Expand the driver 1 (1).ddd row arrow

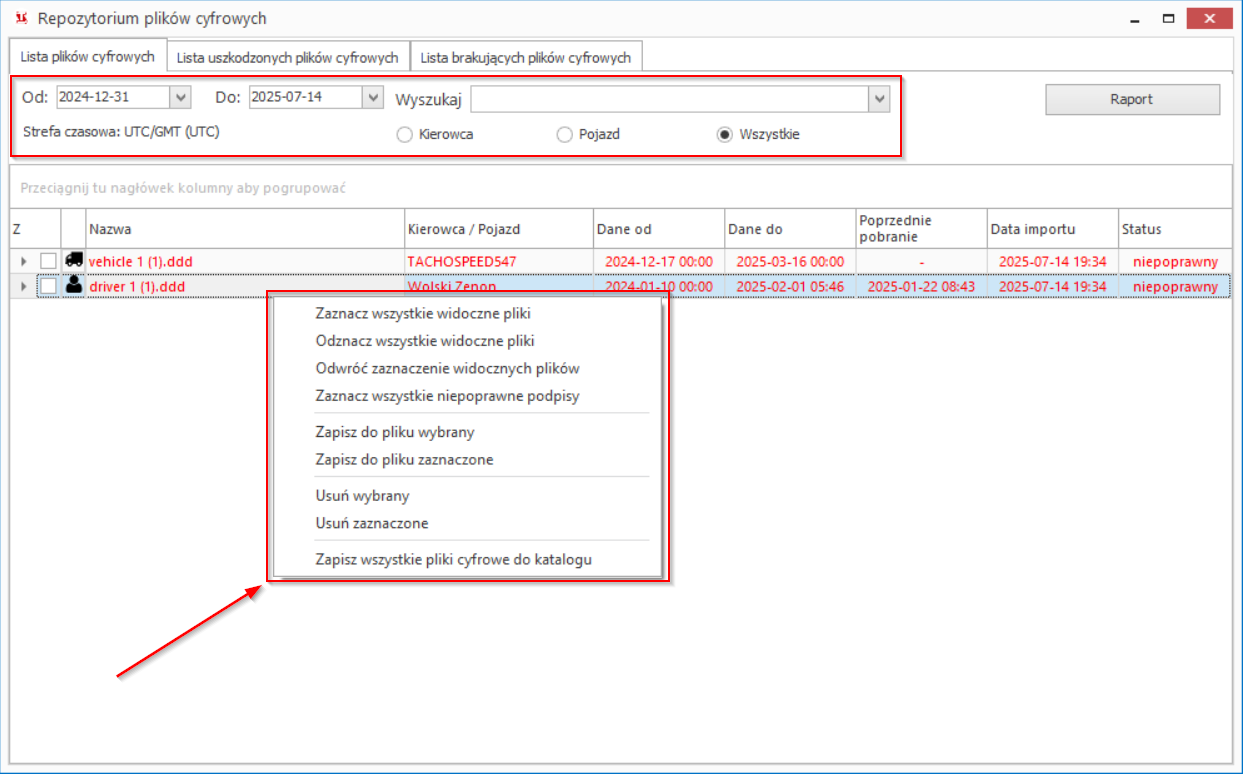pos(23,286)
